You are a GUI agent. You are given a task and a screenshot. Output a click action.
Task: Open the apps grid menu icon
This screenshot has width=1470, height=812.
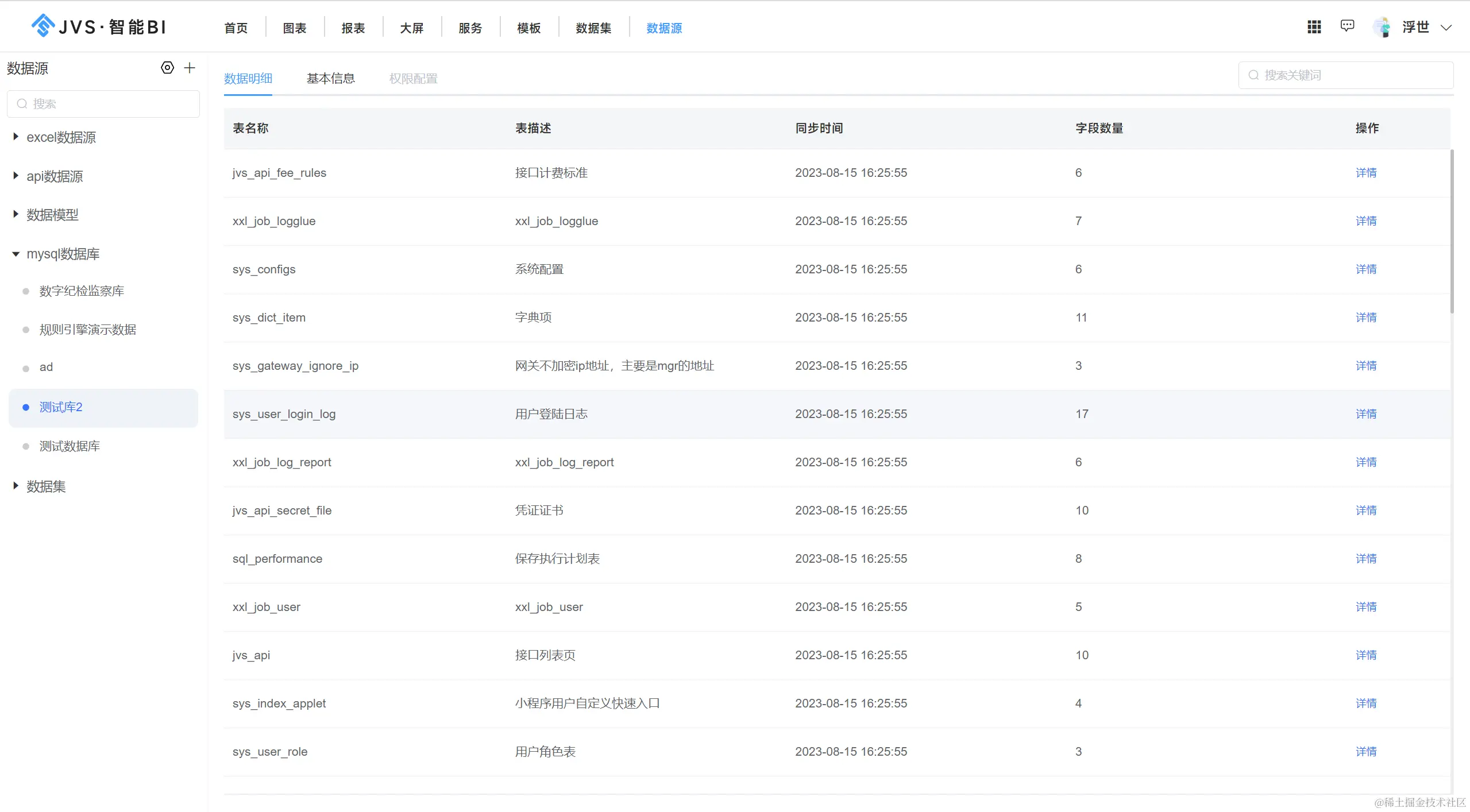(x=1314, y=27)
